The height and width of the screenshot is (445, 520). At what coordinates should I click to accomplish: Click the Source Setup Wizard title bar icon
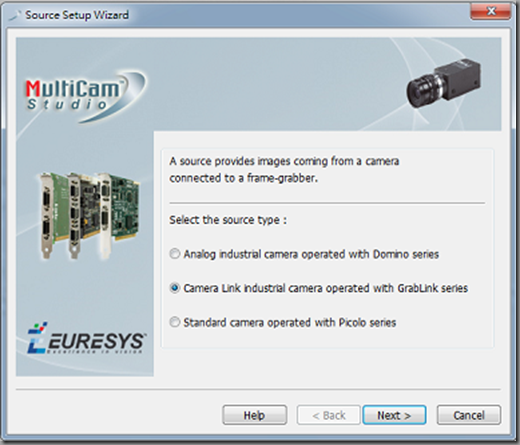(15, 15)
